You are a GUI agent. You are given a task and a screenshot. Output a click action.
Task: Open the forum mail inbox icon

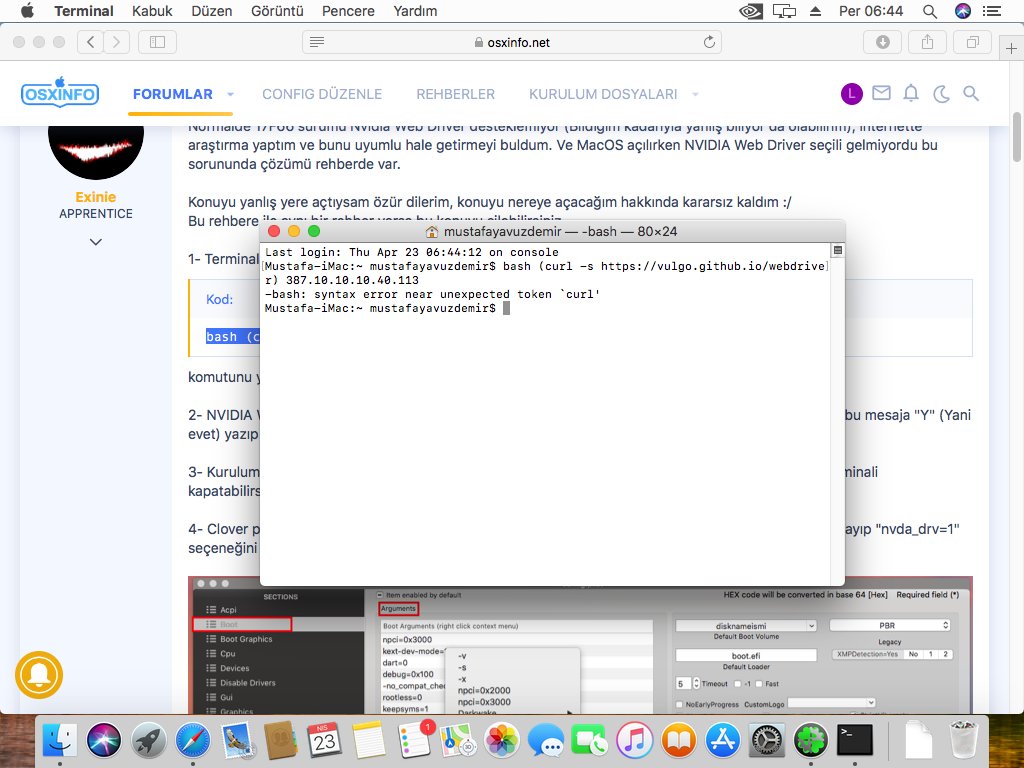coord(881,94)
